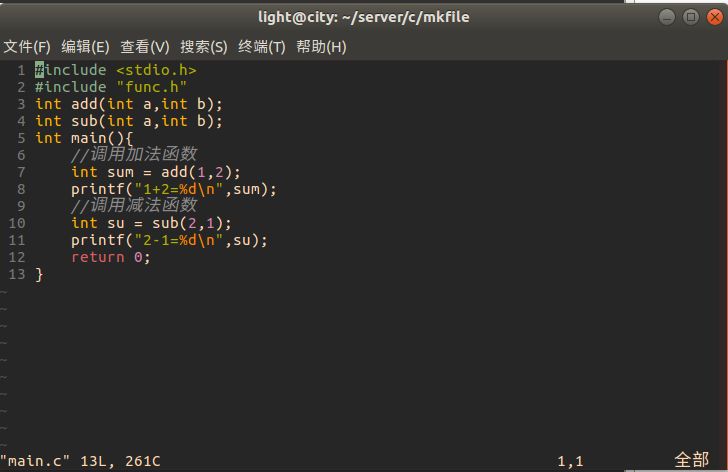
Task: Click the comment //调用减法函数
Action: (134, 206)
